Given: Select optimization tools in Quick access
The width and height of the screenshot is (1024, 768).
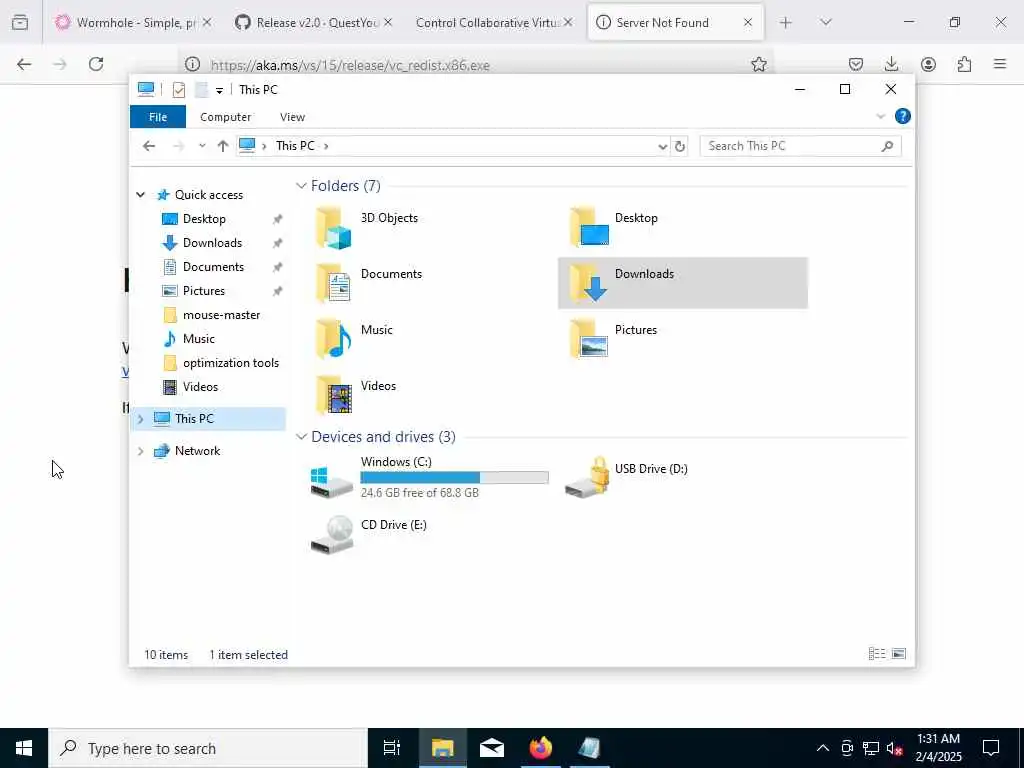Looking at the screenshot, I should point(221,363).
